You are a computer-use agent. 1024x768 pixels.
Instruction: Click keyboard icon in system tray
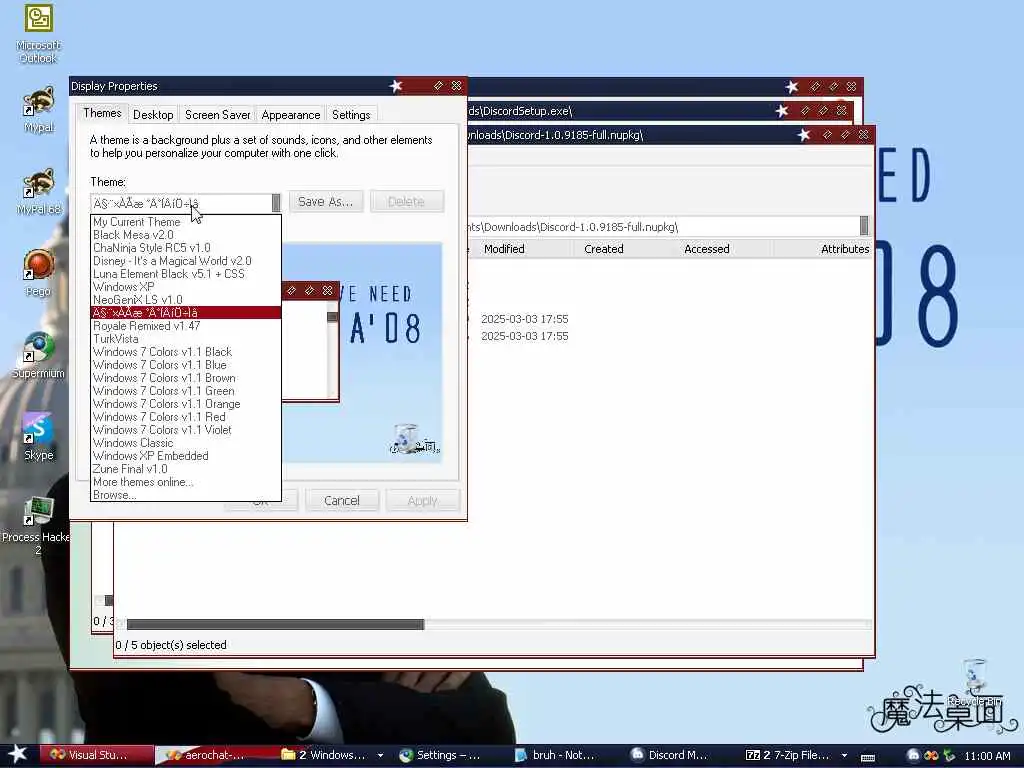pyautogui.click(x=868, y=757)
